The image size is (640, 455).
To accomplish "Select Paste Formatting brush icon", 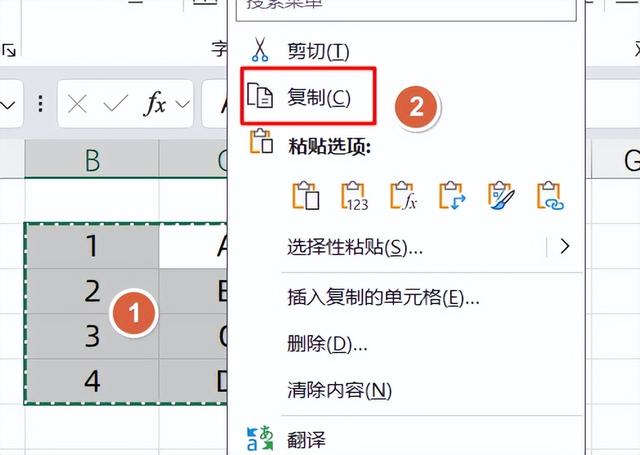I will 501,196.
